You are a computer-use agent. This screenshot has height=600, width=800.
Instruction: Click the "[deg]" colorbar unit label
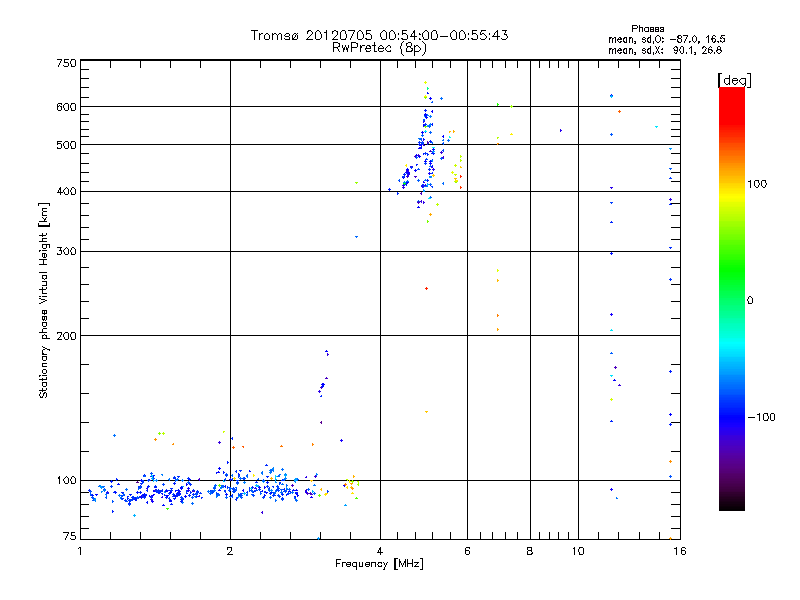(x=734, y=80)
